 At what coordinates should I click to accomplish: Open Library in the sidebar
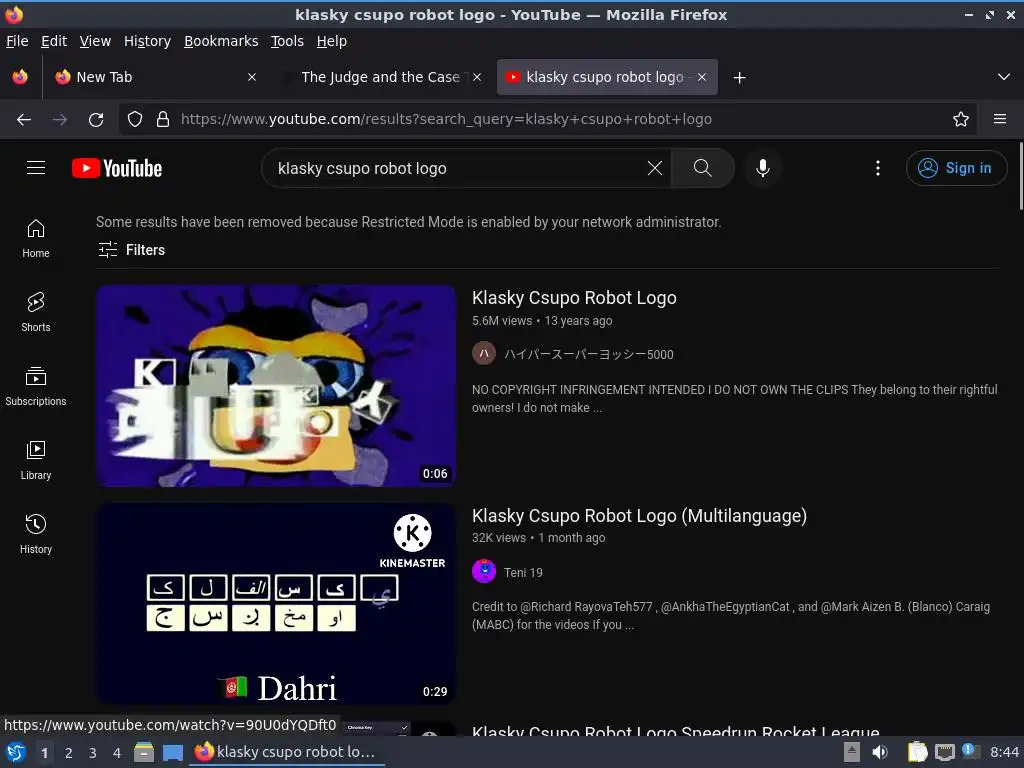[x=36, y=460]
